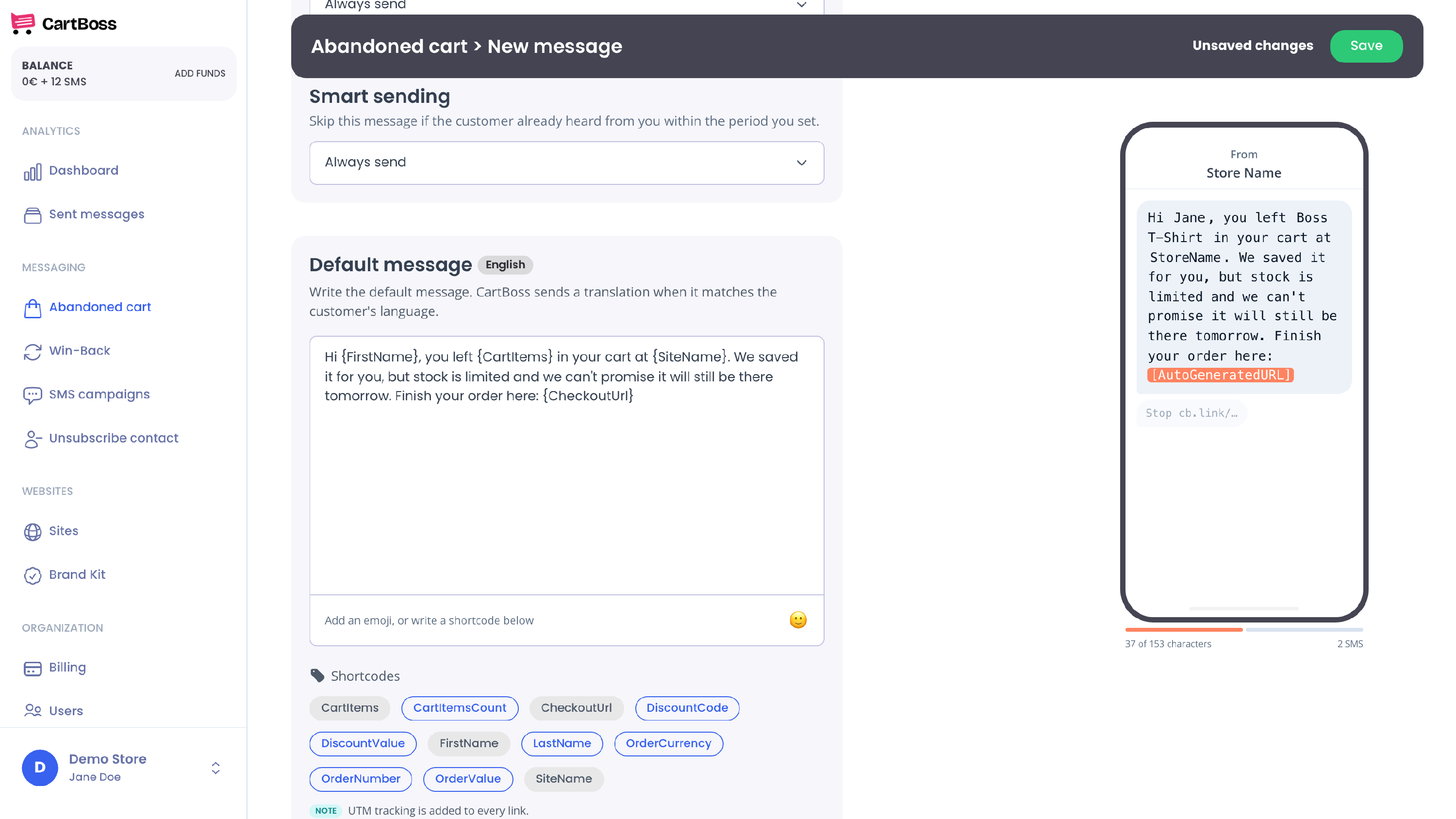Click the Sent messages inbox icon
1456x819 pixels.
pos(32,215)
